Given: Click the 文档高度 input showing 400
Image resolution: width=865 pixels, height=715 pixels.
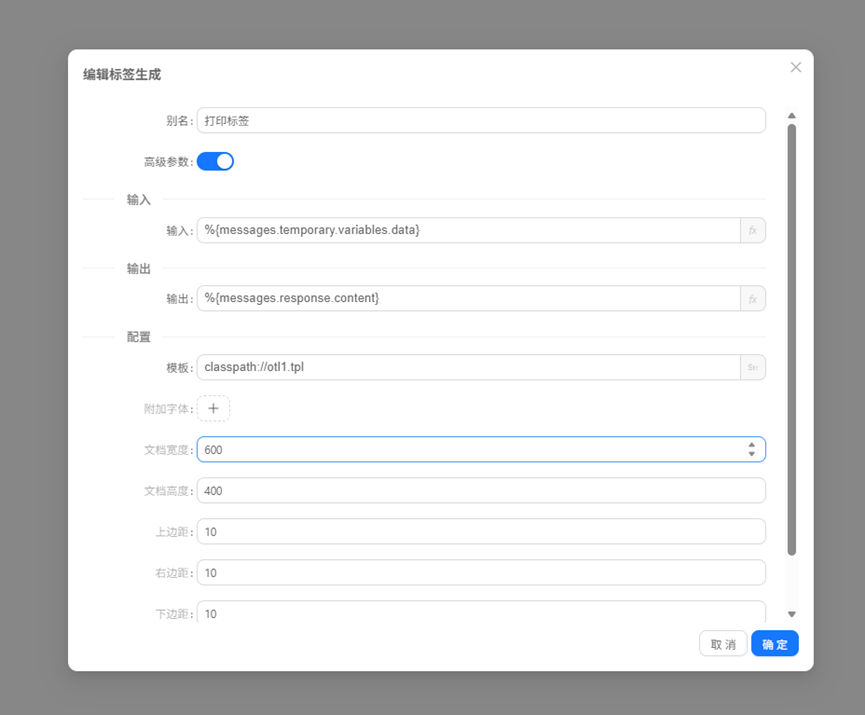Looking at the screenshot, I should (480, 490).
